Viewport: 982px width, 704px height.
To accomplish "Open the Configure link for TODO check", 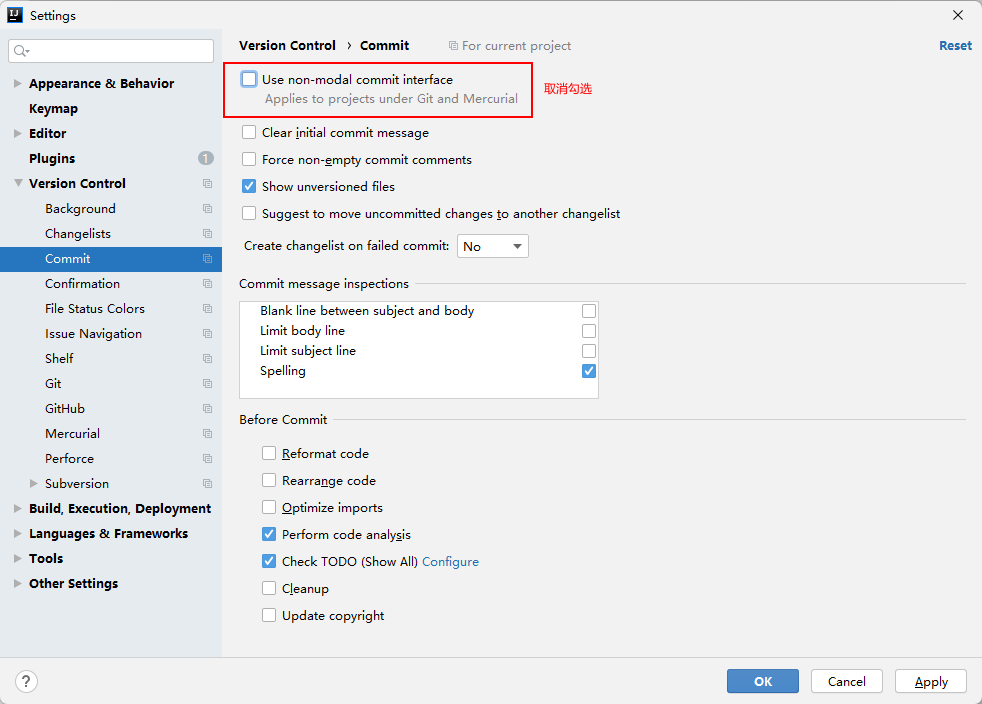I will [x=450, y=562].
